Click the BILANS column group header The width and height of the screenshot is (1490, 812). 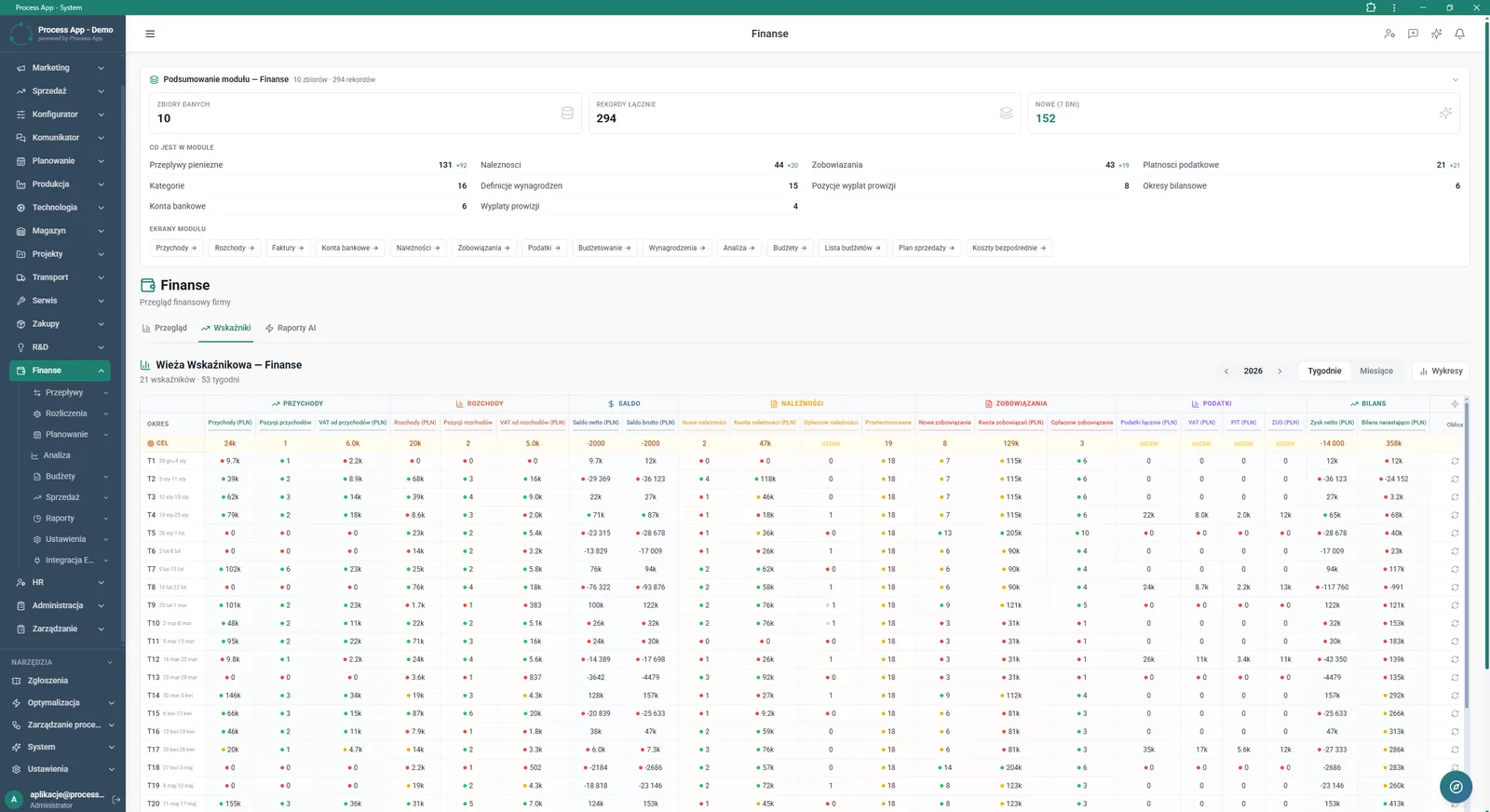[x=1368, y=403]
